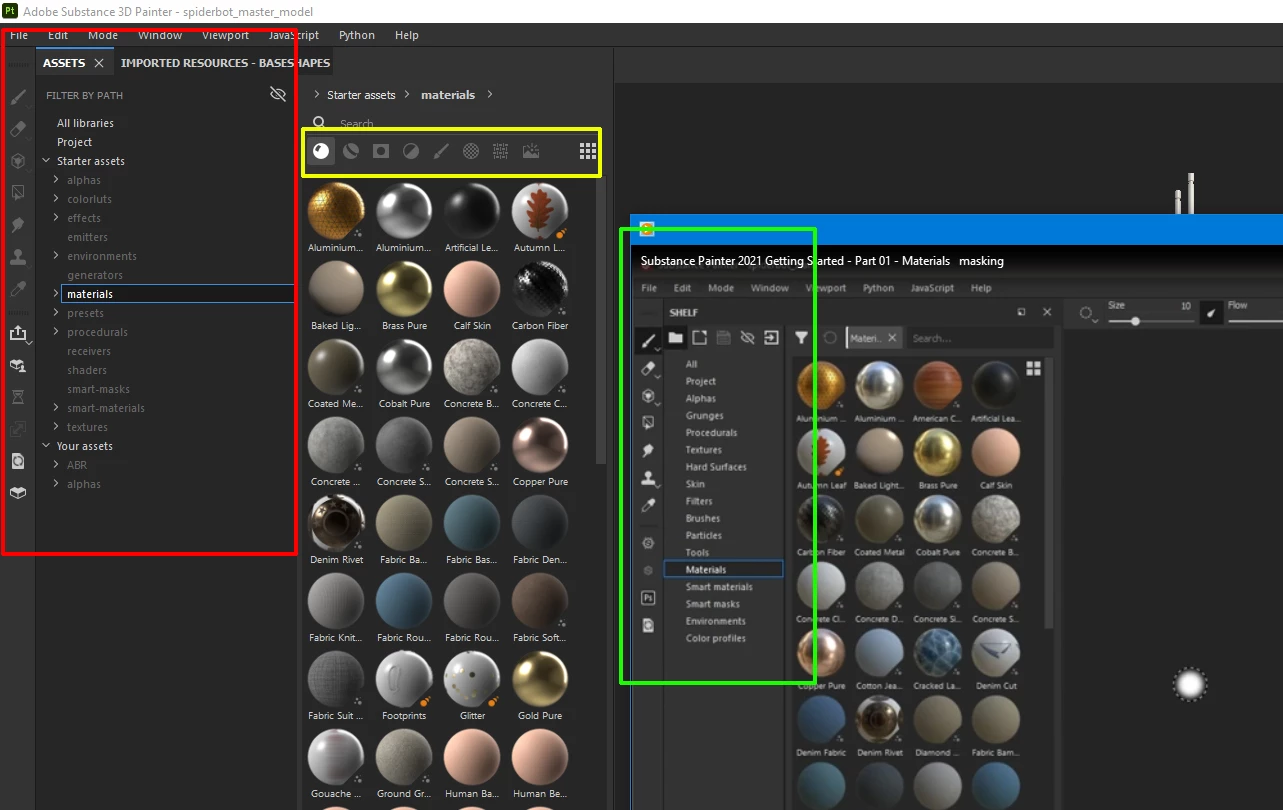Click the four-square grid icon in Shelf
Screen dimensions: 1283x810
tap(1034, 369)
